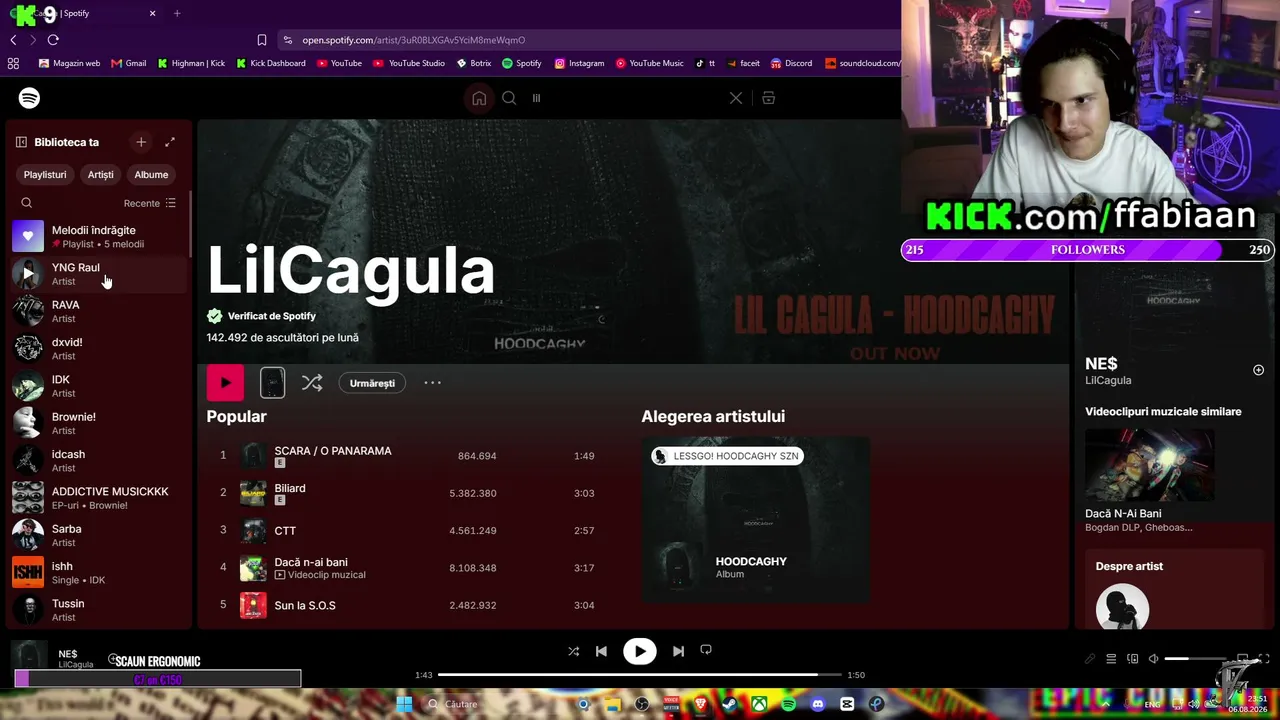Bookmark this page in the address bar
This screenshot has height=720, width=1280.
(x=262, y=40)
